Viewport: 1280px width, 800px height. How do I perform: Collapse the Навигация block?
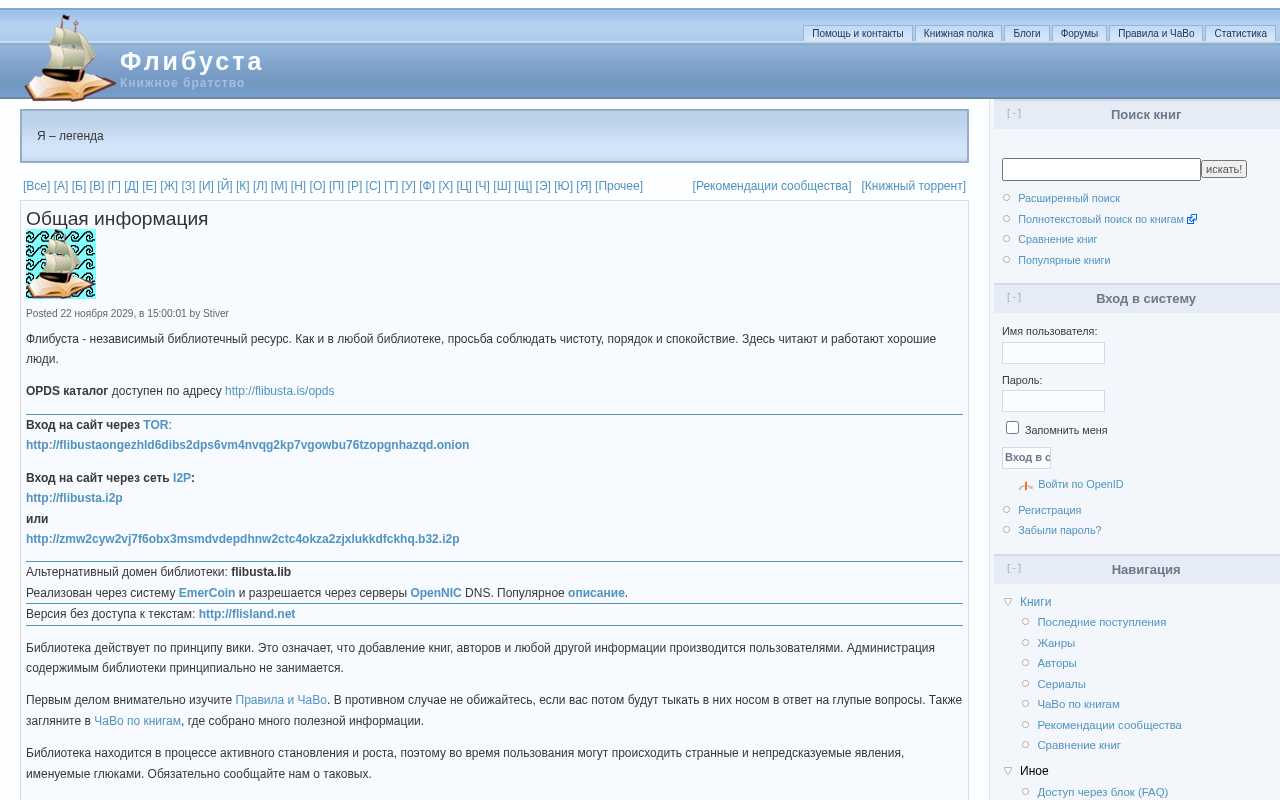1014,569
